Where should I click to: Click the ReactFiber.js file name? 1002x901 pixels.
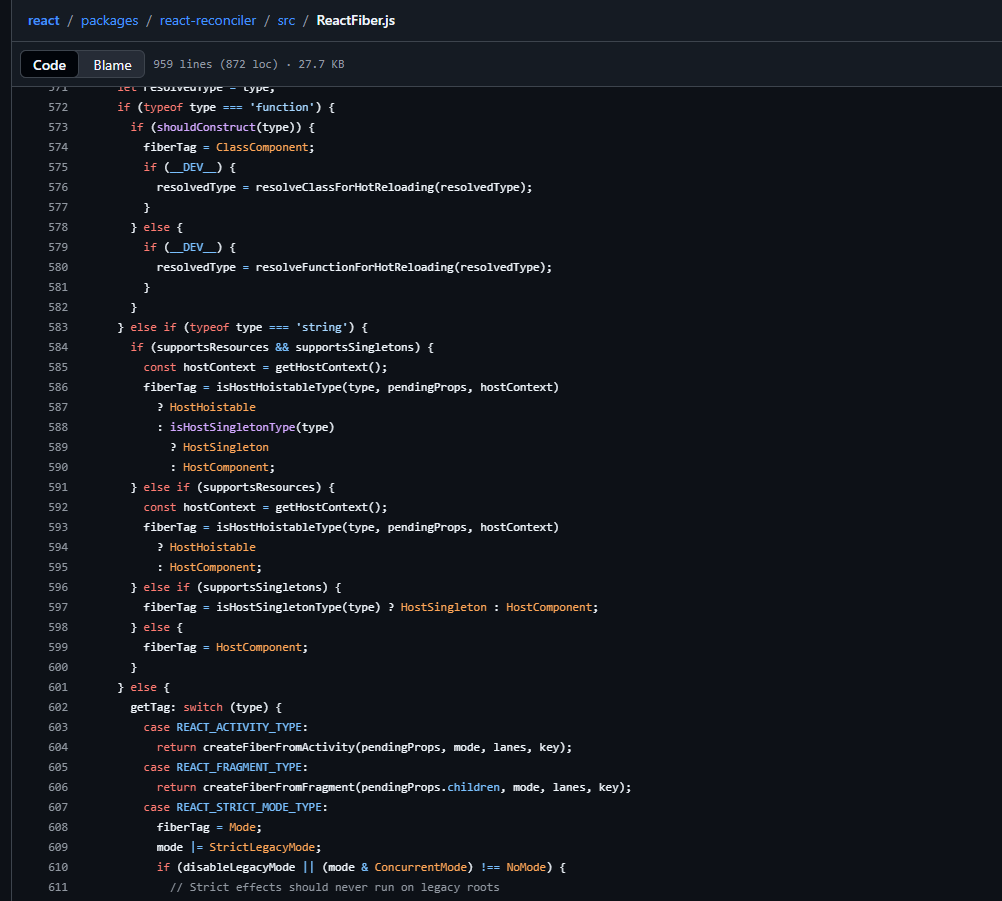click(356, 20)
